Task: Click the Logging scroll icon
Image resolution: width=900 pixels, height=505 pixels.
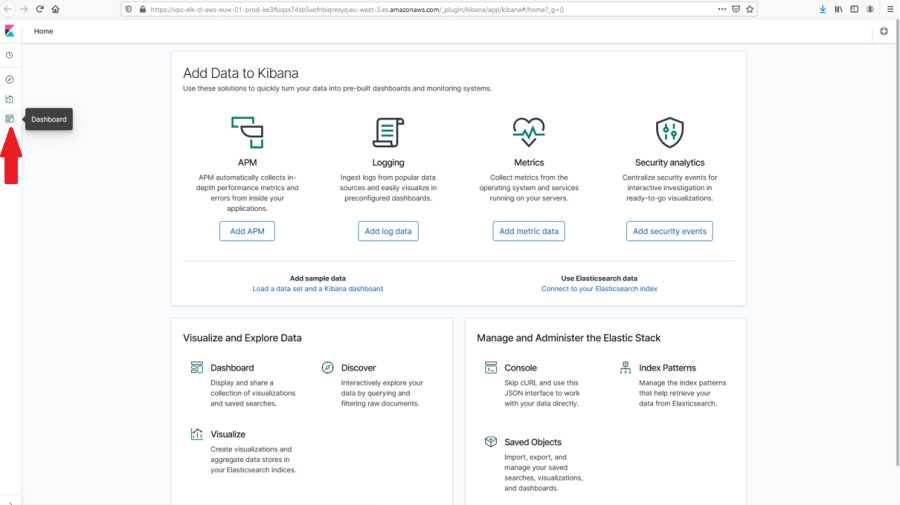Action: click(388, 132)
